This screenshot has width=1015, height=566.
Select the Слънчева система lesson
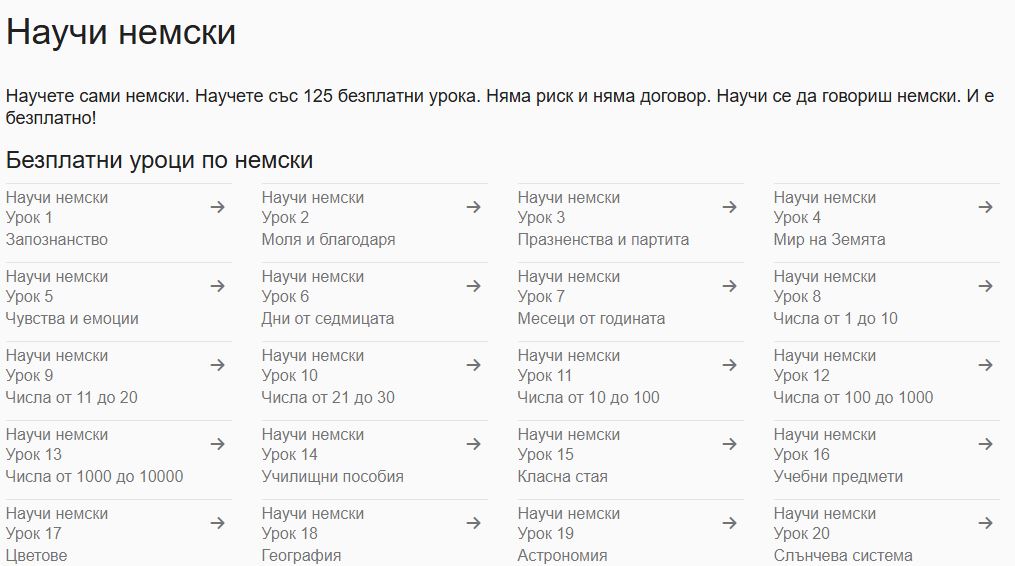click(843, 555)
